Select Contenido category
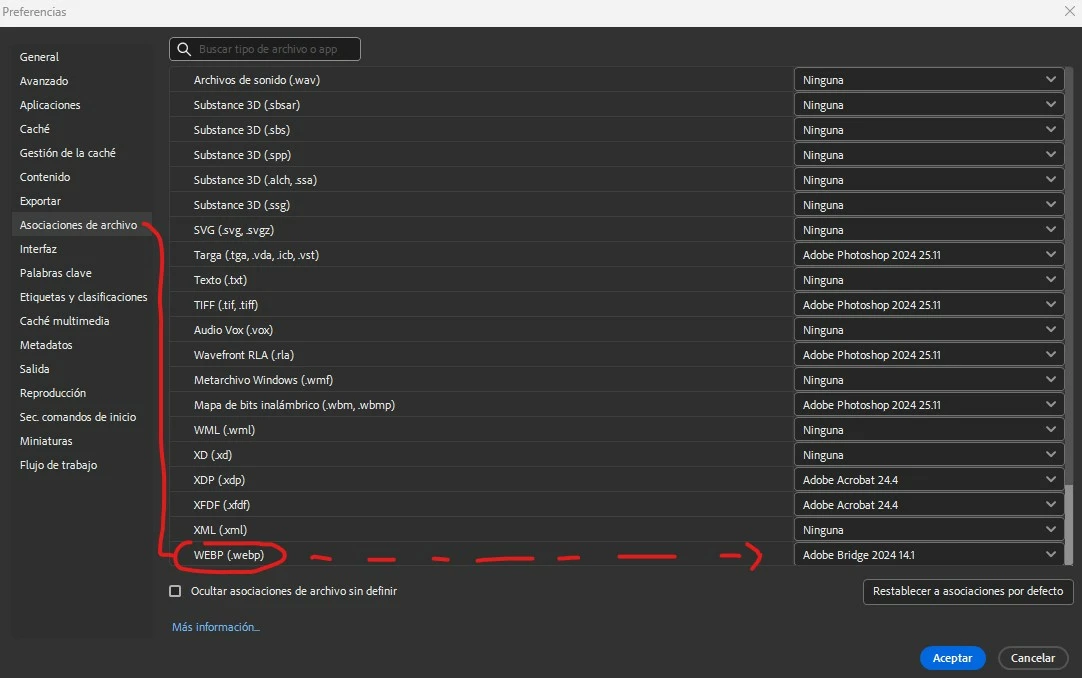The width and height of the screenshot is (1082, 678). 45,177
